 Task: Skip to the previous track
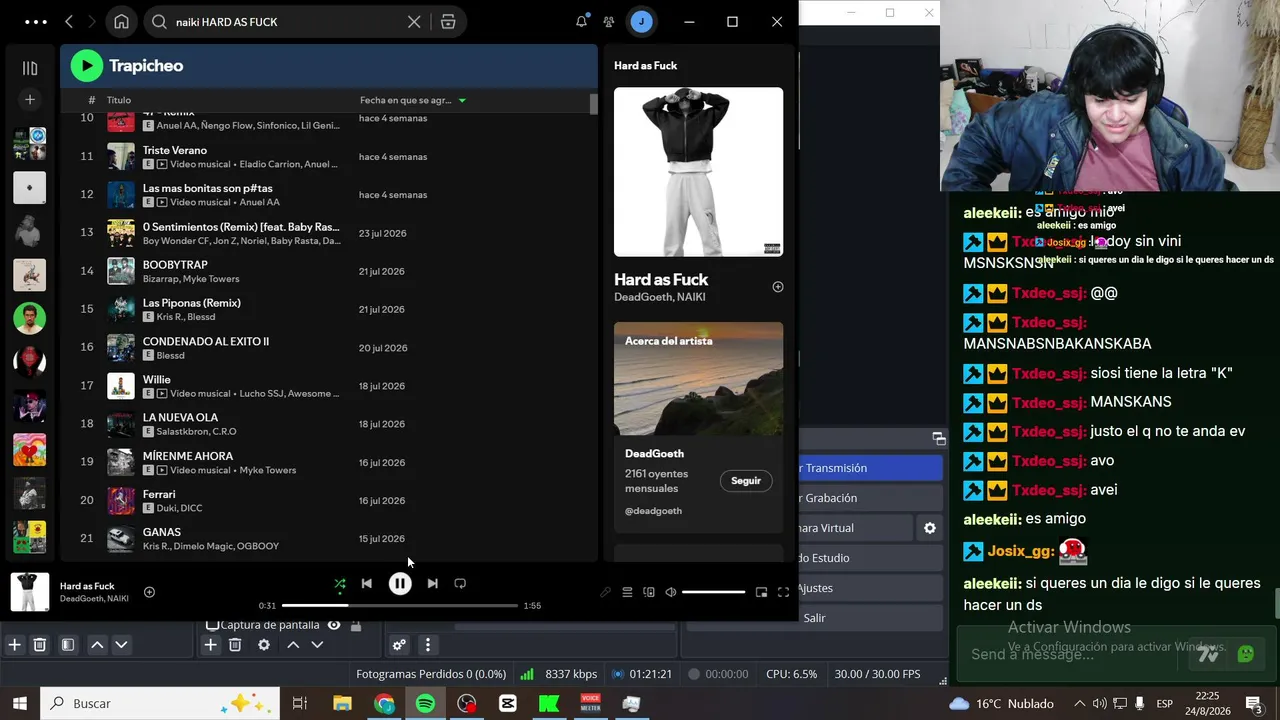[x=367, y=584]
